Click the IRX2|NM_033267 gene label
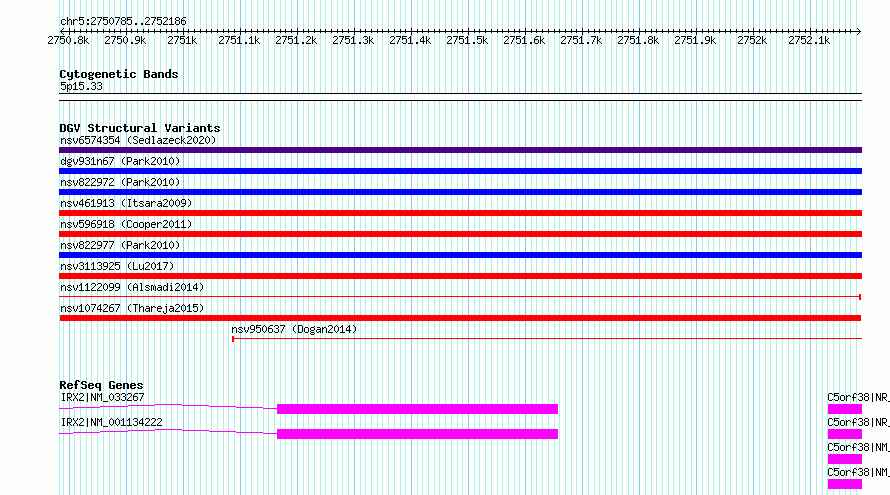Viewport: 890px width, 495px height. (x=102, y=397)
